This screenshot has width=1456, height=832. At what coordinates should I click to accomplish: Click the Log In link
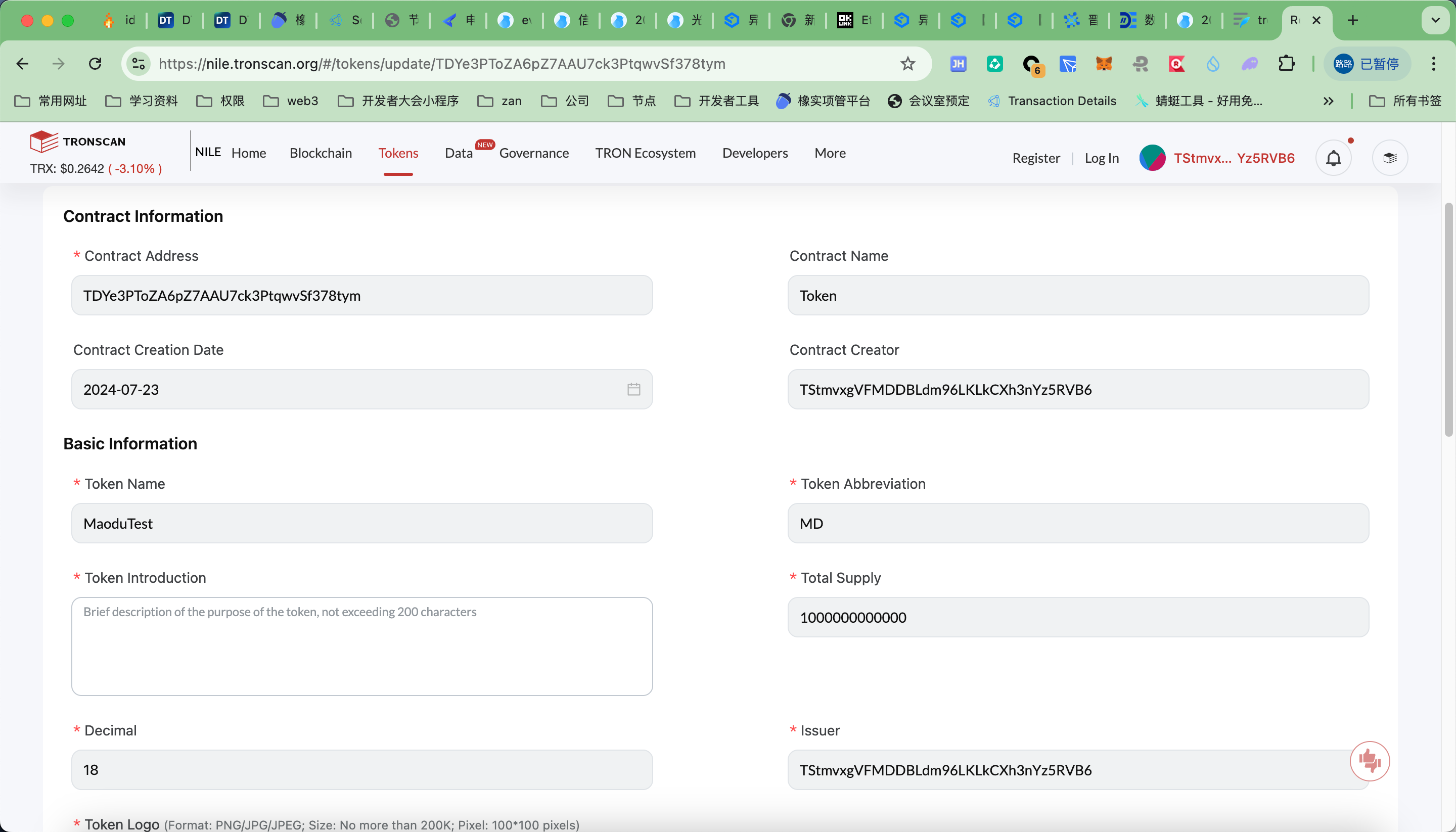1101,158
